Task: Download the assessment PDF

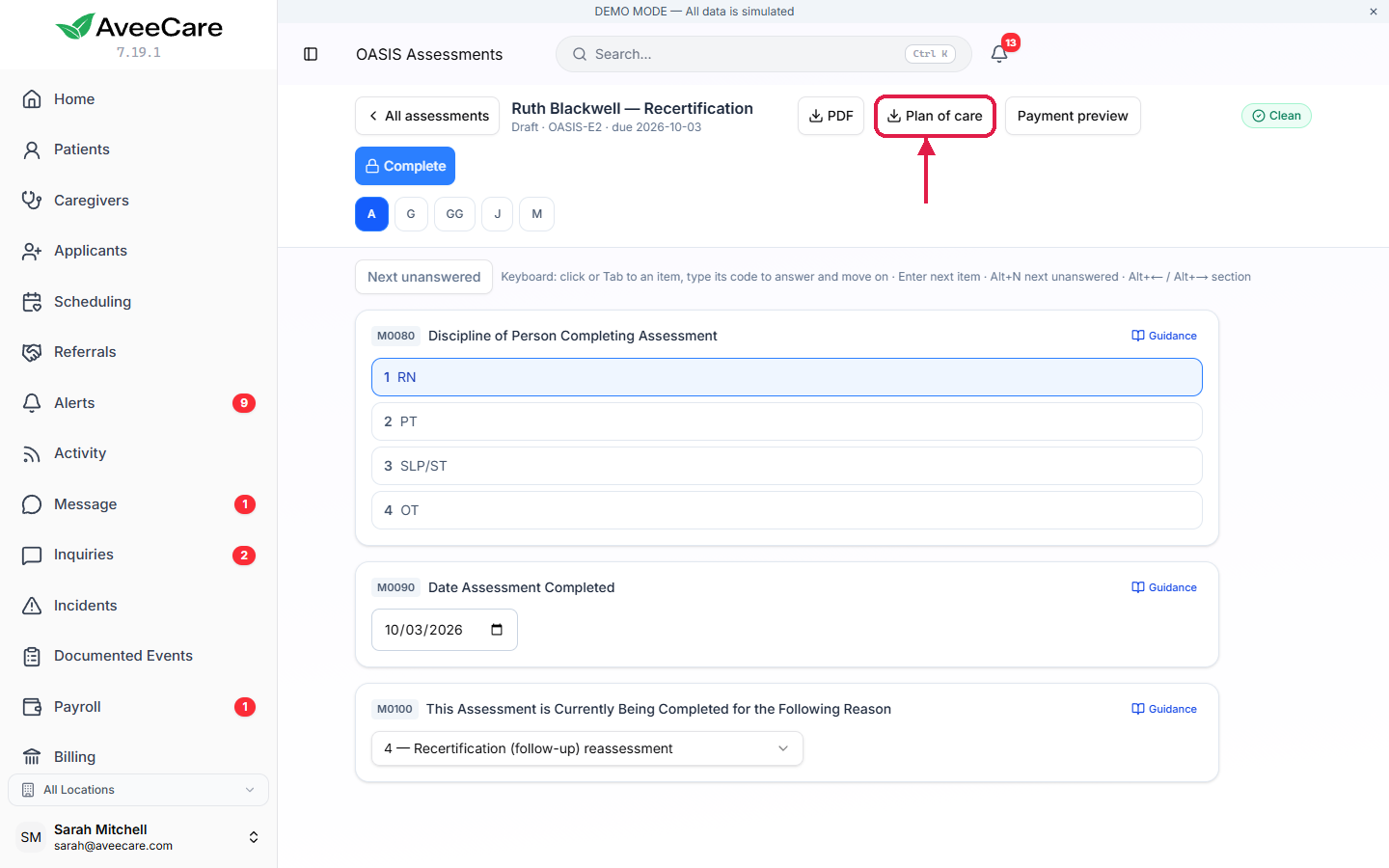Action: coord(831,116)
